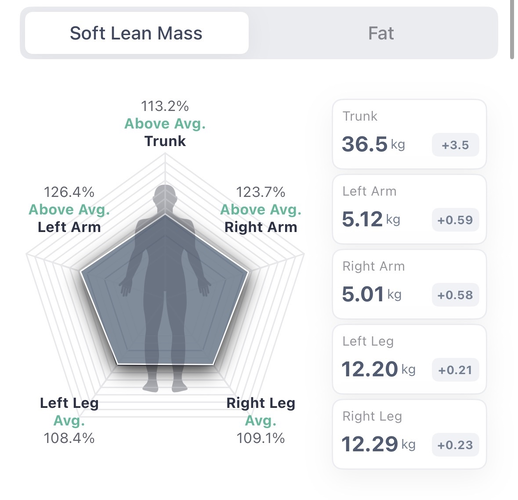Tap the +0.23 Right Leg change badge

[x=455, y=445]
